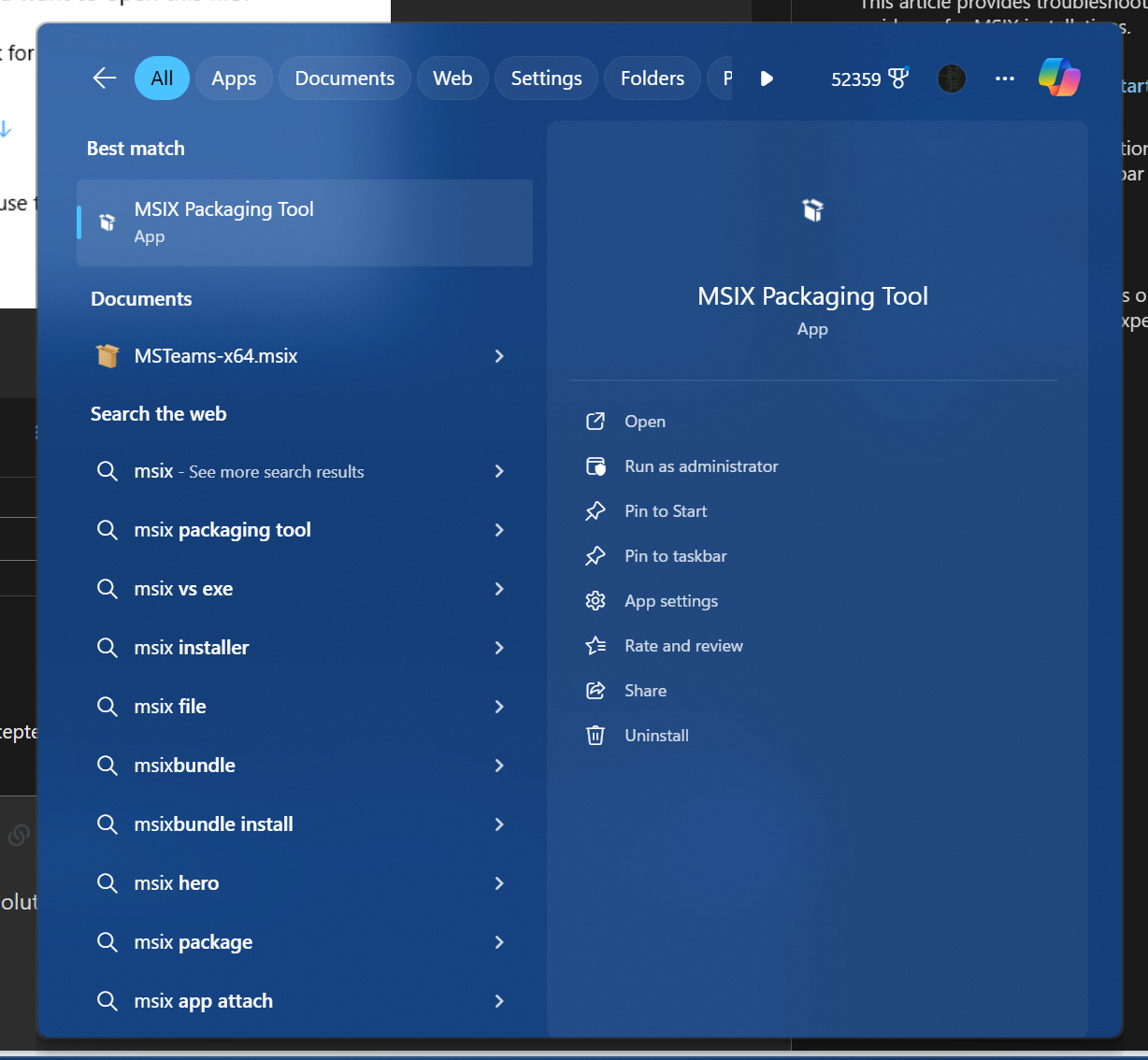1148x1060 pixels.
Task: Select 'msixbundle' web suggestion
Action: (305, 766)
